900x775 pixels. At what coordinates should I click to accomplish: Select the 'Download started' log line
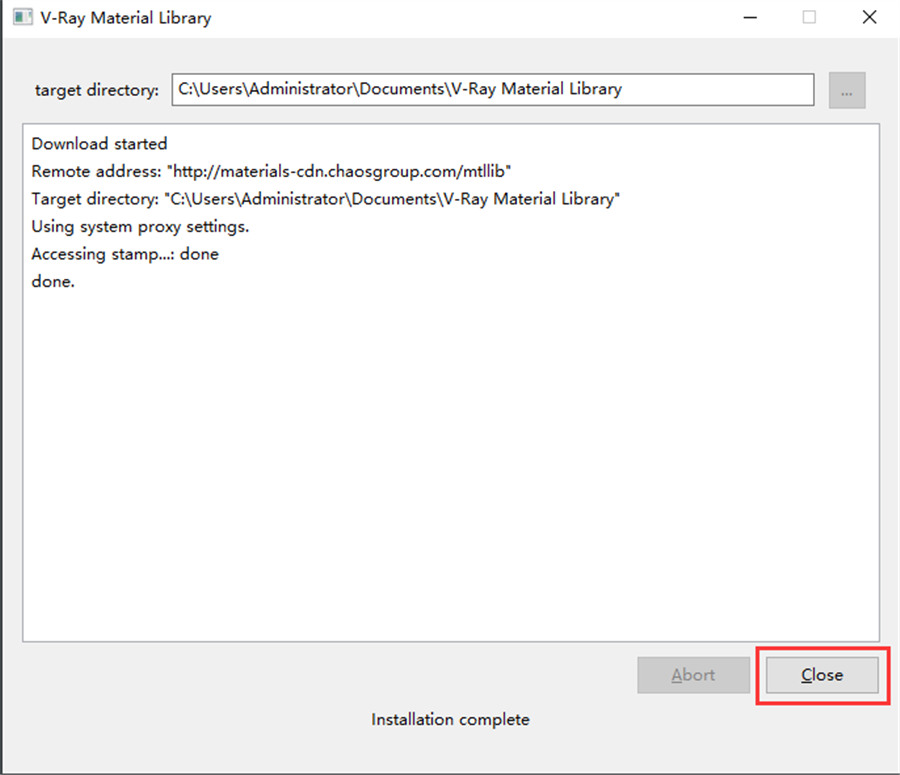[x=99, y=144]
